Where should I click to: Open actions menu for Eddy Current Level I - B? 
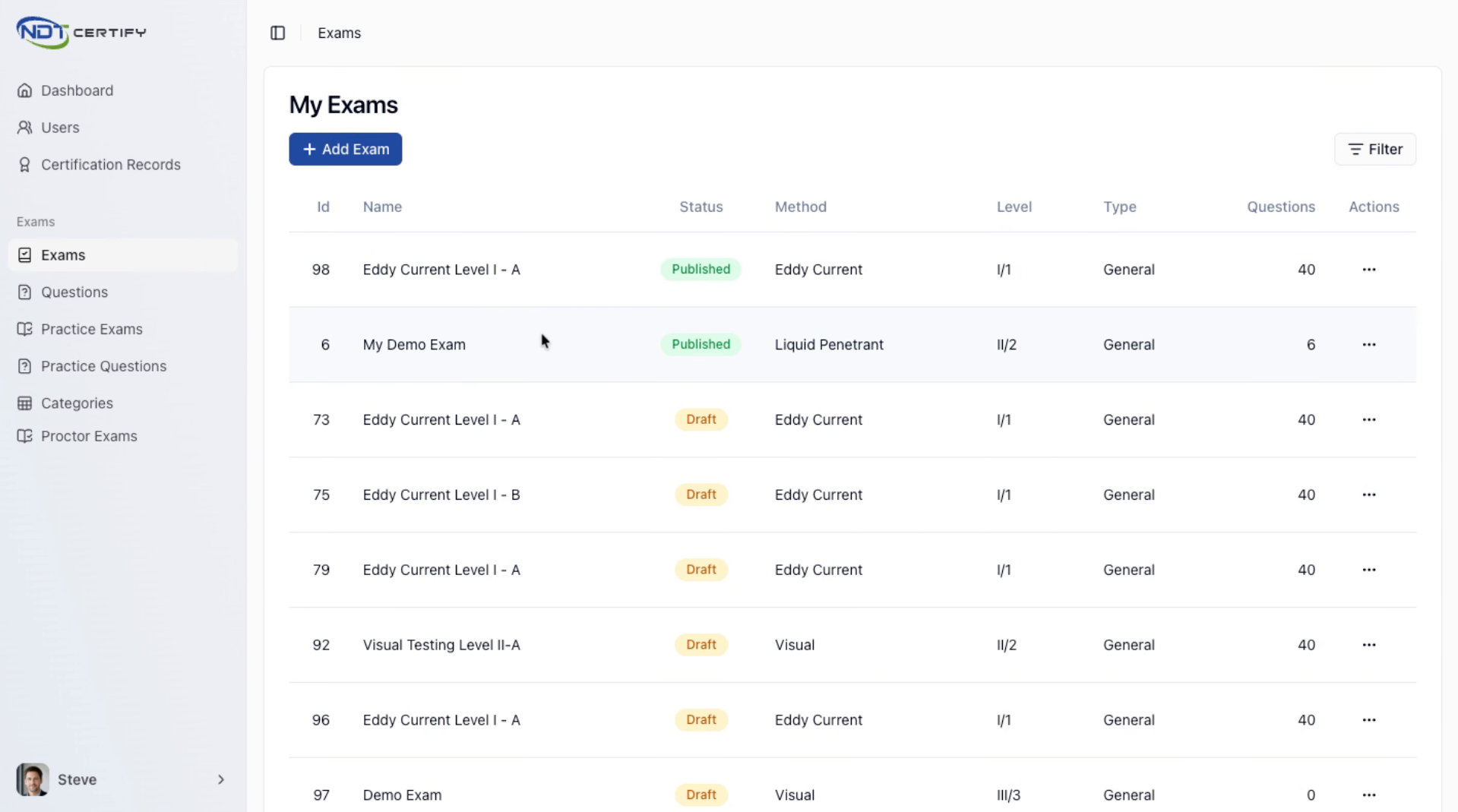point(1368,494)
